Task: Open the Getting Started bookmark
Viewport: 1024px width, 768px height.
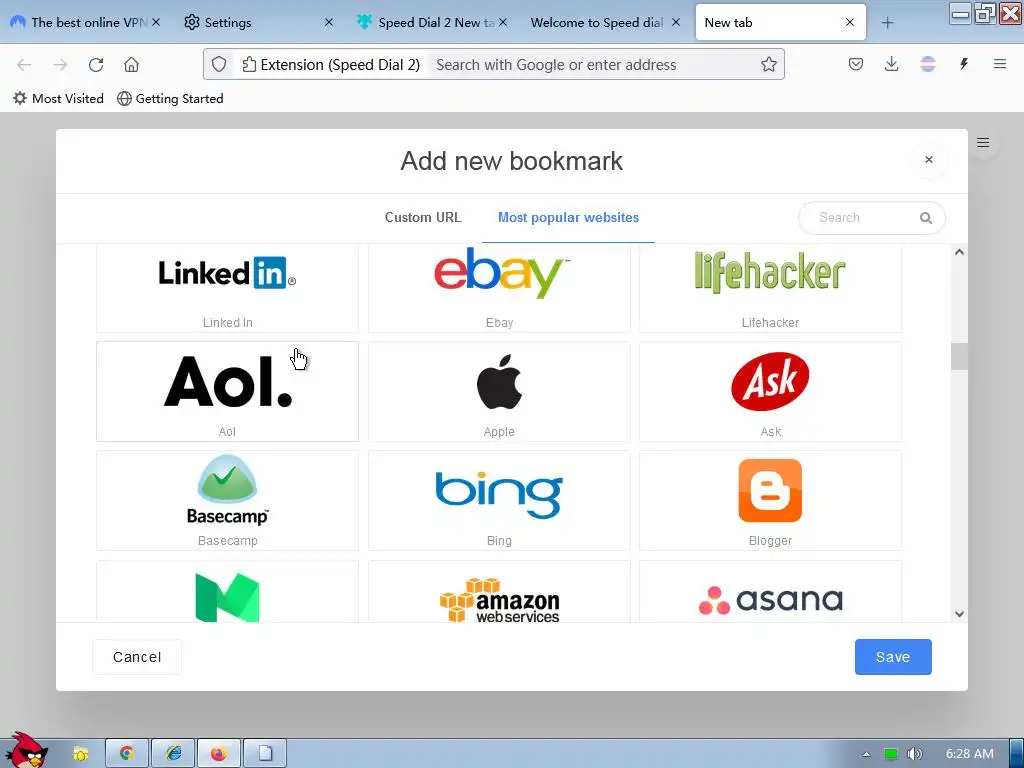Action: (170, 99)
